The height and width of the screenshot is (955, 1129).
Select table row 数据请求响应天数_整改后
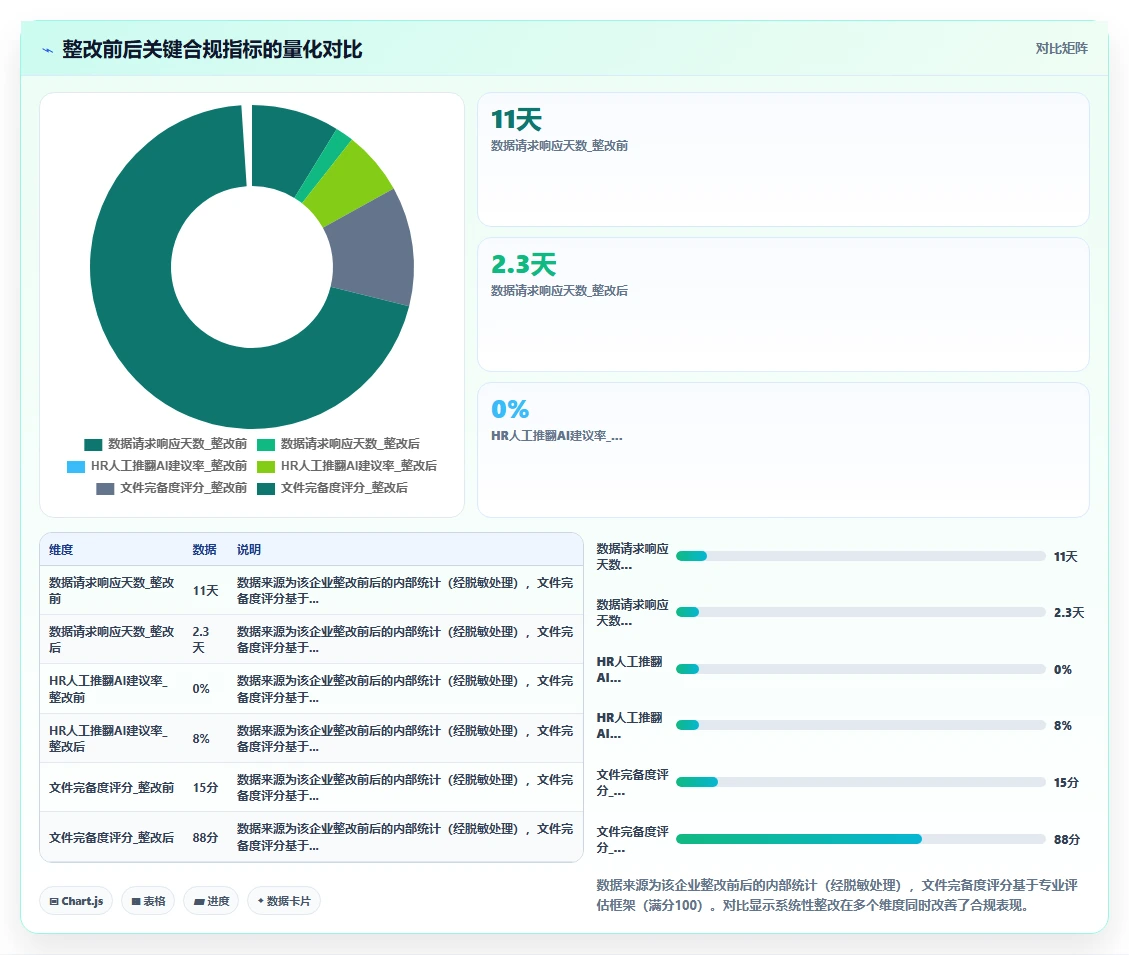pos(311,640)
